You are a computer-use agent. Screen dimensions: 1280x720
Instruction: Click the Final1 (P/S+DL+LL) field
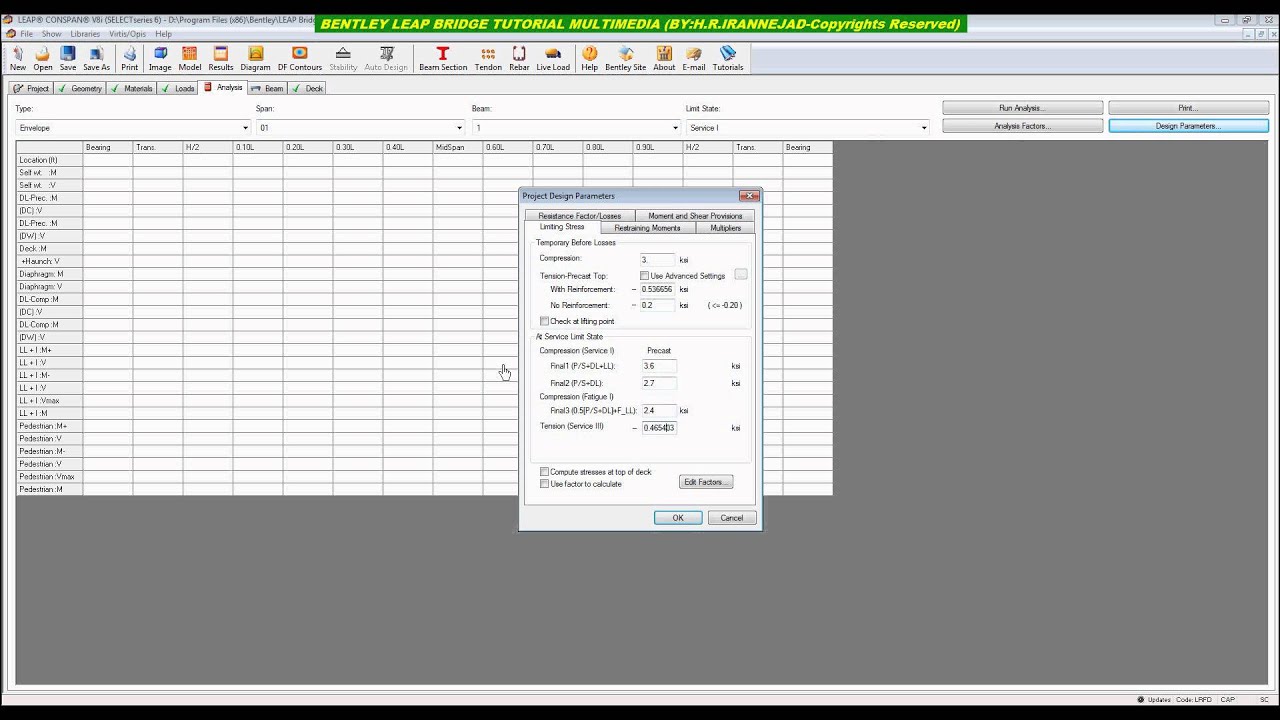click(x=659, y=366)
